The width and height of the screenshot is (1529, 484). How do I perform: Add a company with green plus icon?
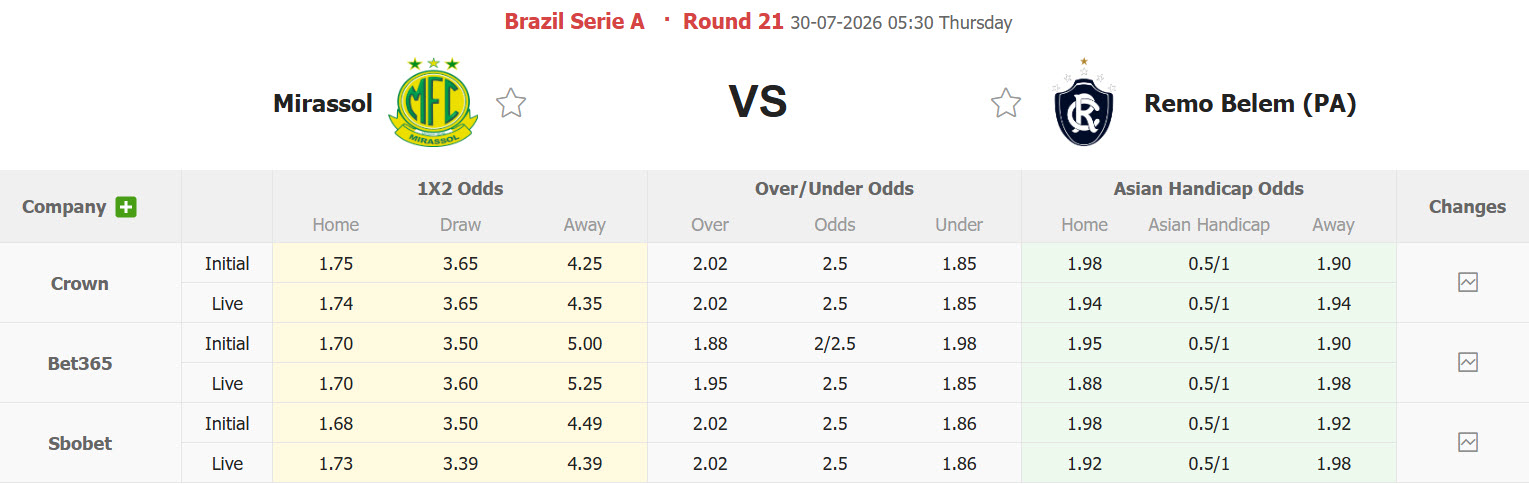click(126, 207)
